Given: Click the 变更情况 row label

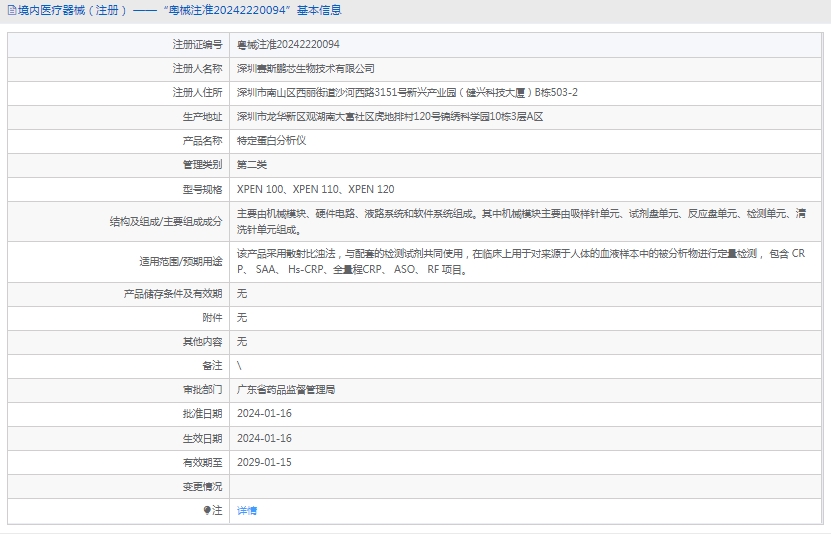Looking at the screenshot, I should tap(202, 486).
